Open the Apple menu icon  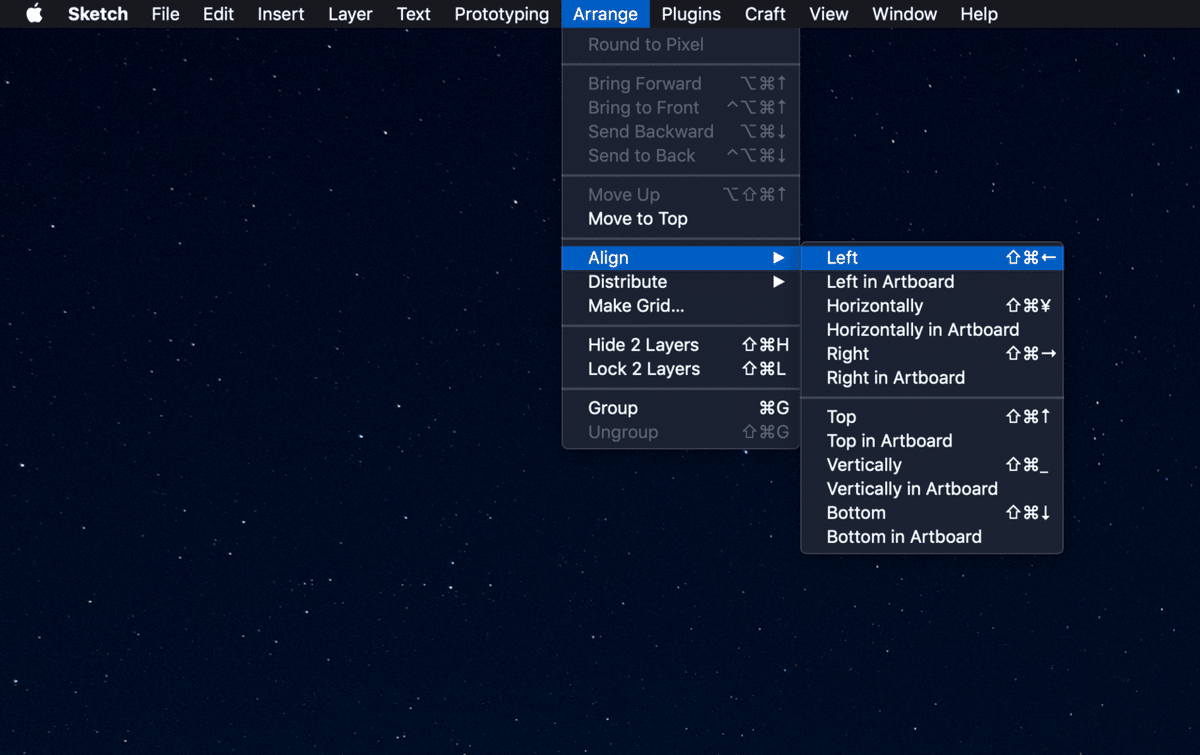click(34, 14)
